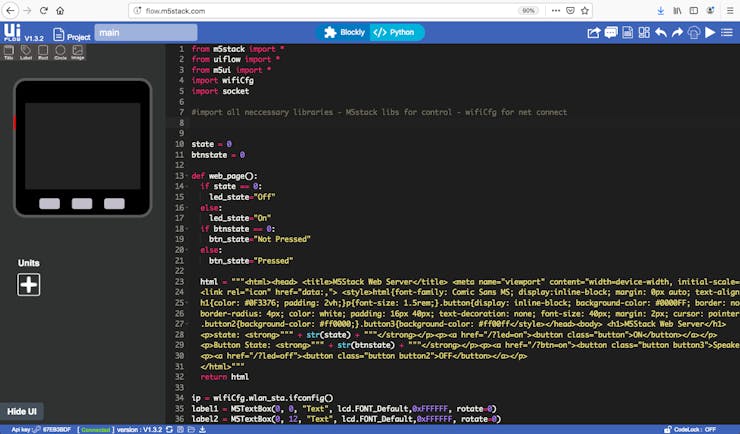Toggle CodeLock lock in status bar
The height and width of the screenshot is (434, 740).
(x=667, y=430)
